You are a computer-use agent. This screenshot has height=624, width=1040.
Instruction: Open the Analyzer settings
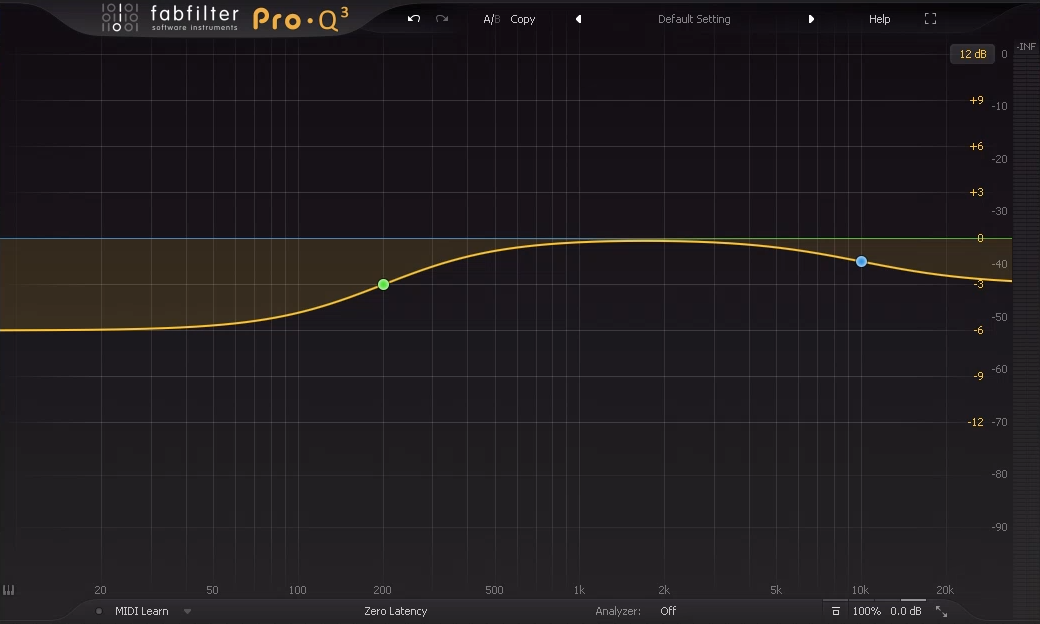point(618,611)
